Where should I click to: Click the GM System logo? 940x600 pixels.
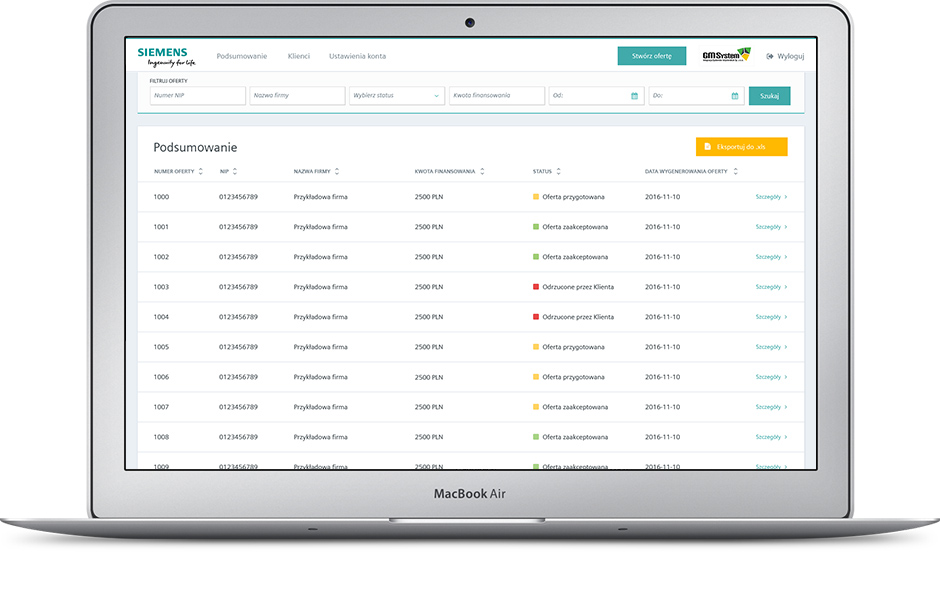(726, 56)
